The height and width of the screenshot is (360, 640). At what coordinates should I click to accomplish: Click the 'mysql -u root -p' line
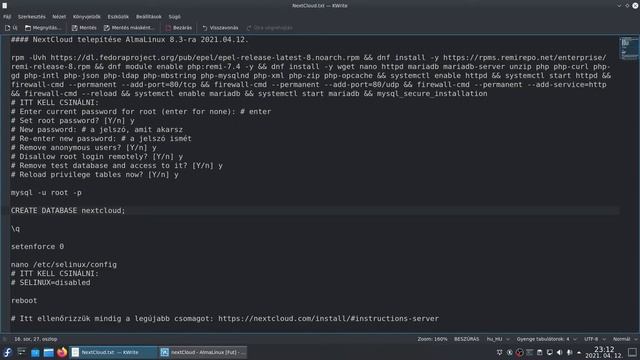[46, 193]
